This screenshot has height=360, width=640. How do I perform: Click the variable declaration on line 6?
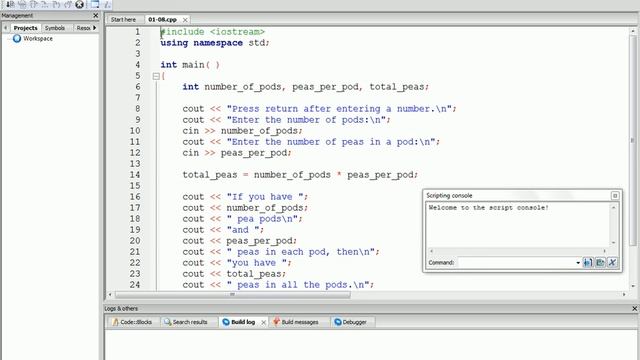[305, 87]
